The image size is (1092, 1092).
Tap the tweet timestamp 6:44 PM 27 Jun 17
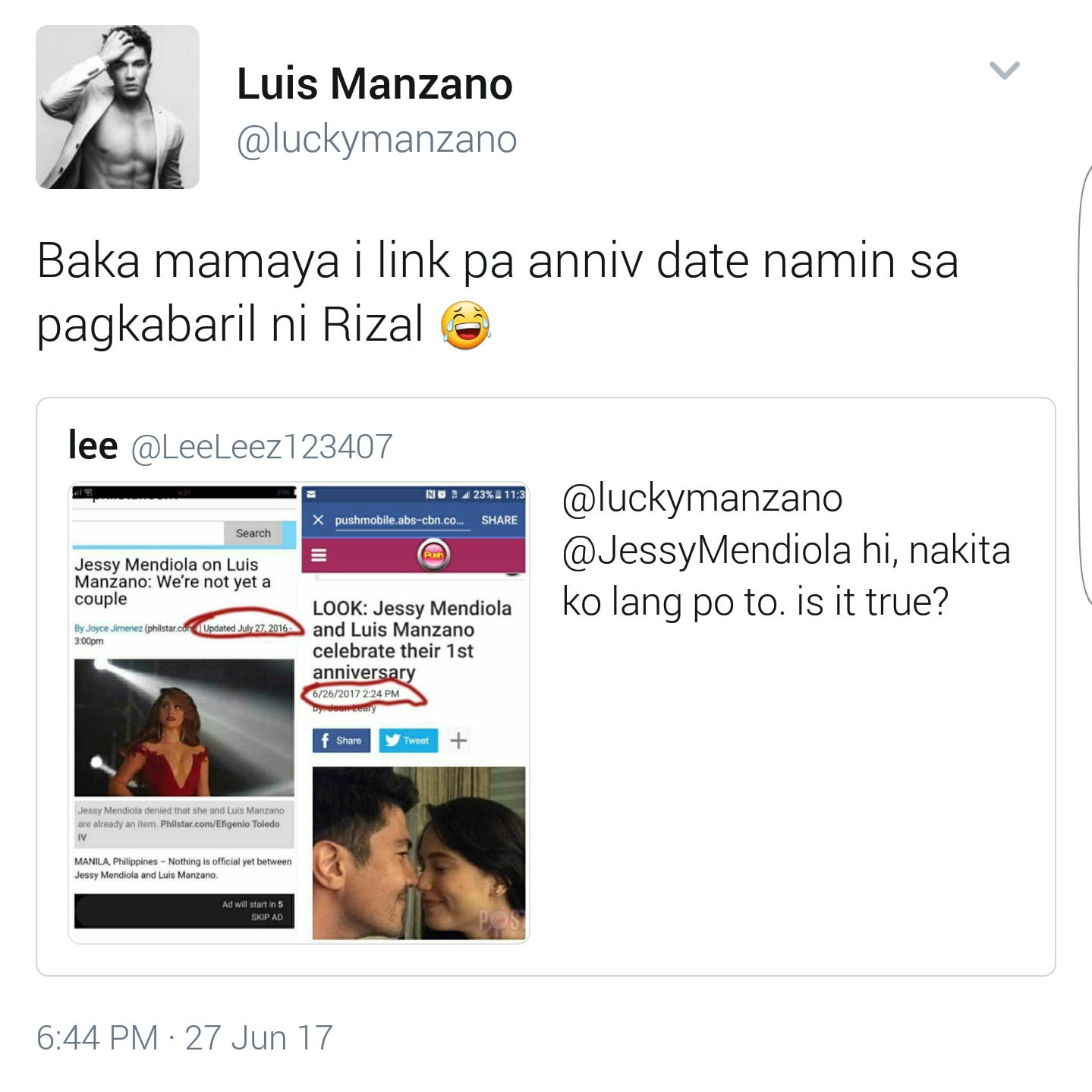click(184, 1037)
